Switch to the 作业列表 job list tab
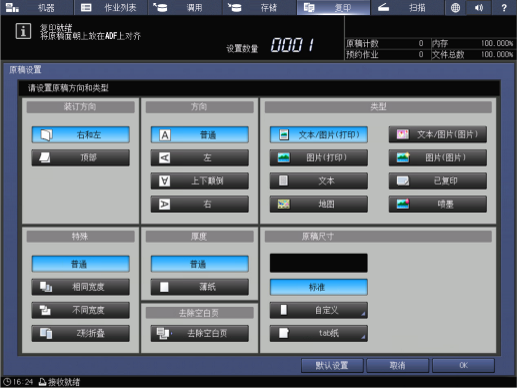 pyautogui.click(x=111, y=7)
